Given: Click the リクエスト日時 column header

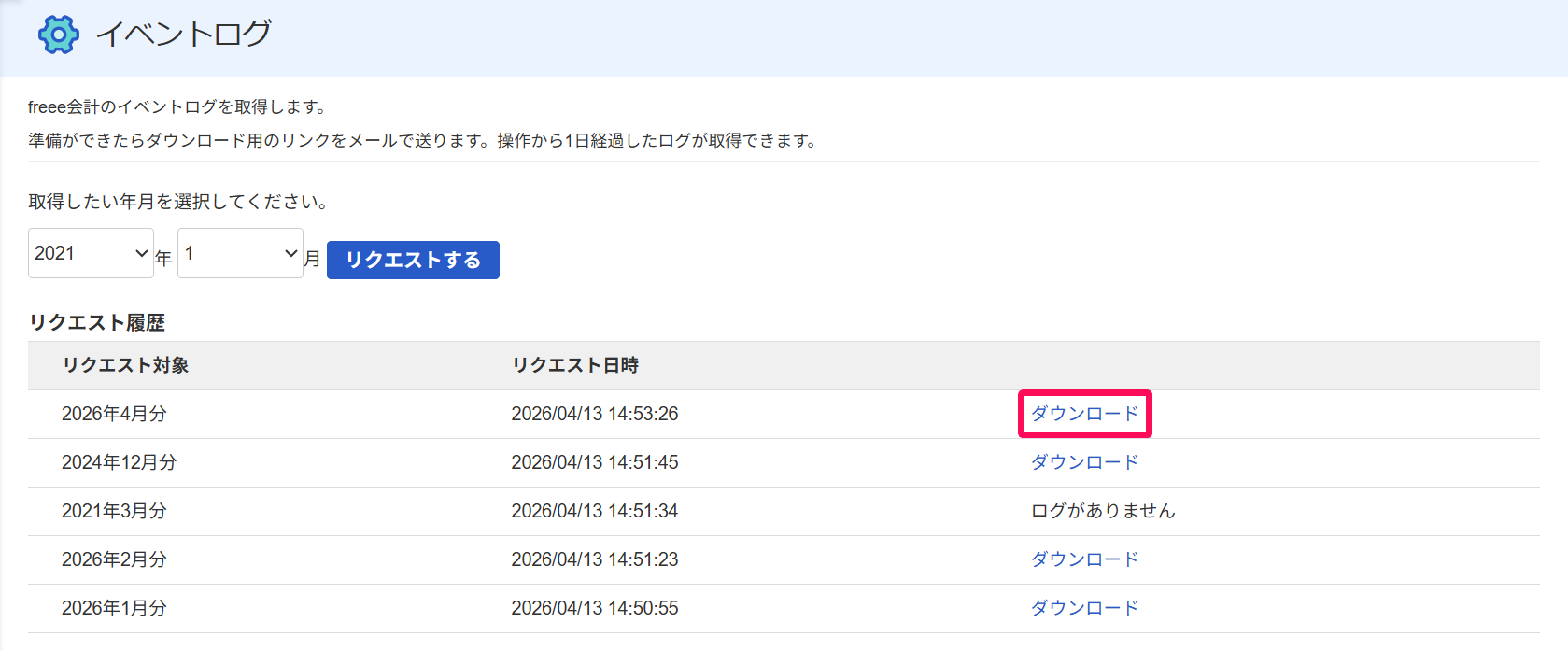Looking at the screenshot, I should click(575, 365).
